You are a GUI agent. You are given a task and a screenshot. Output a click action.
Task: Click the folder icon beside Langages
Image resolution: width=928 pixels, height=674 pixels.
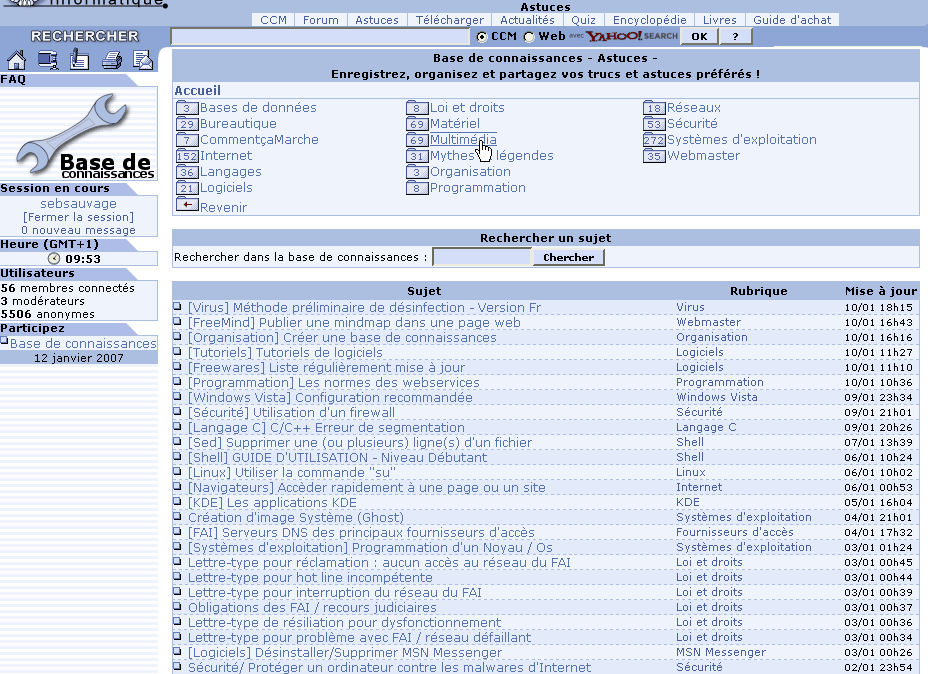tap(187, 171)
